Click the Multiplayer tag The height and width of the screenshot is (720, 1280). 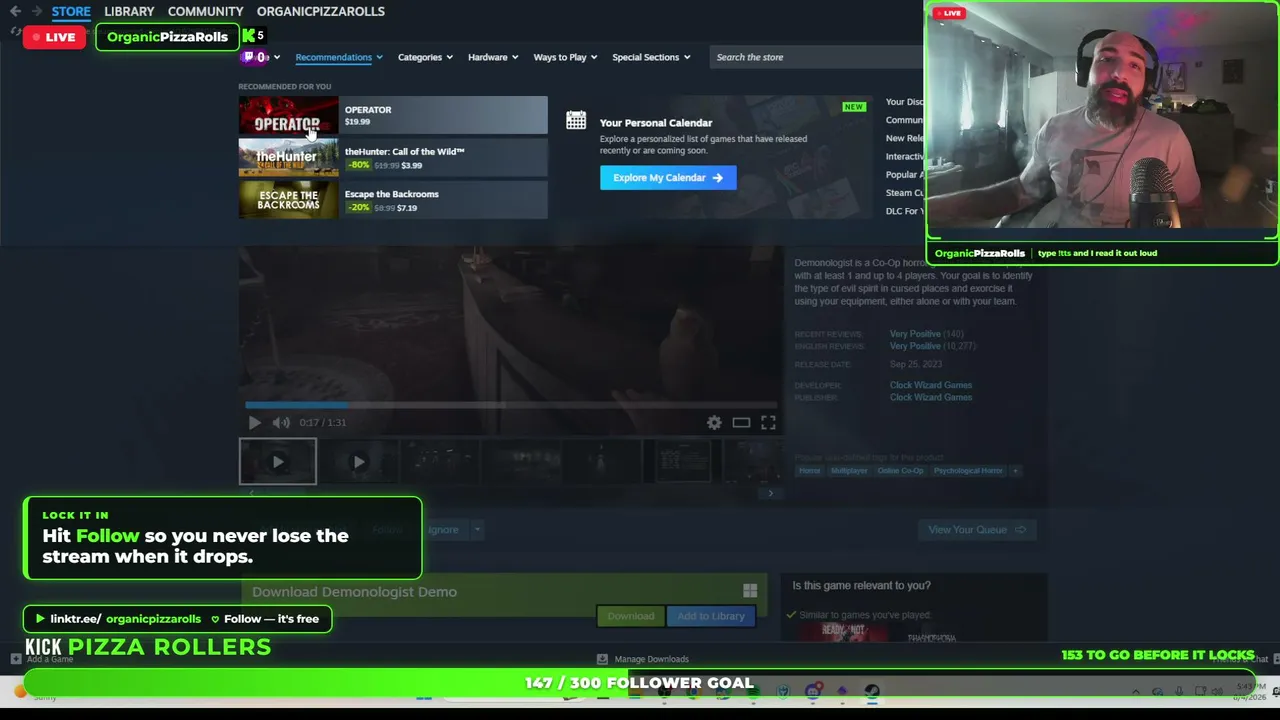pyautogui.click(x=849, y=471)
